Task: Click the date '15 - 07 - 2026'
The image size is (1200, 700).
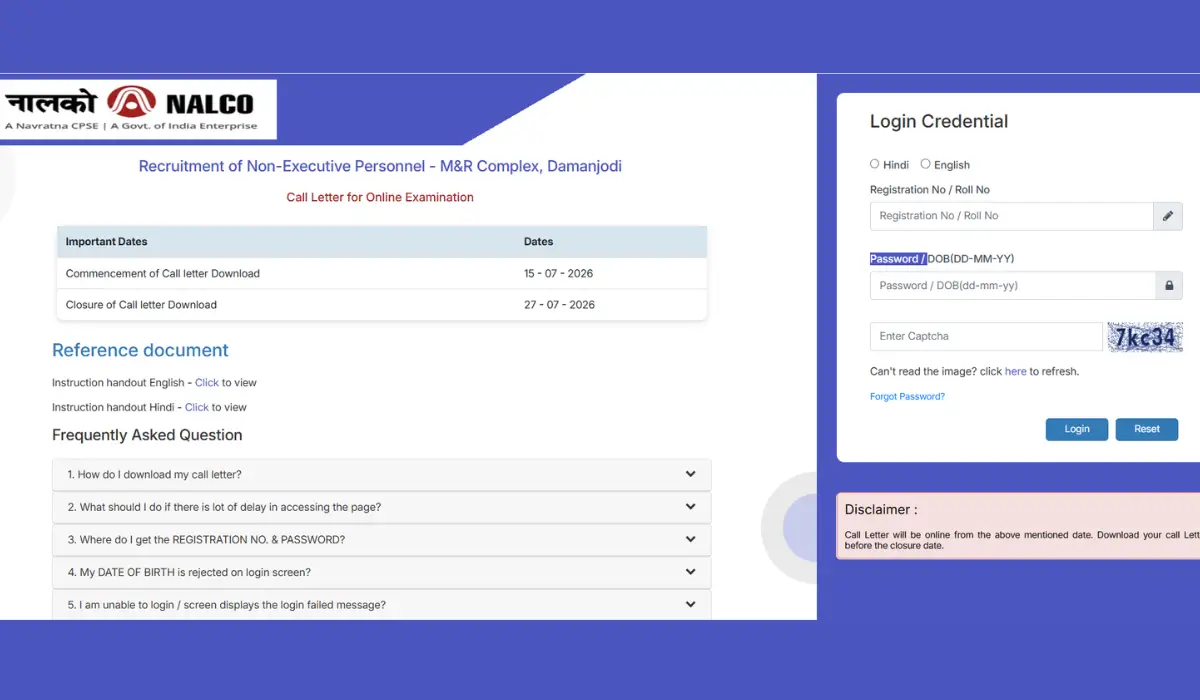Action: click(x=559, y=273)
